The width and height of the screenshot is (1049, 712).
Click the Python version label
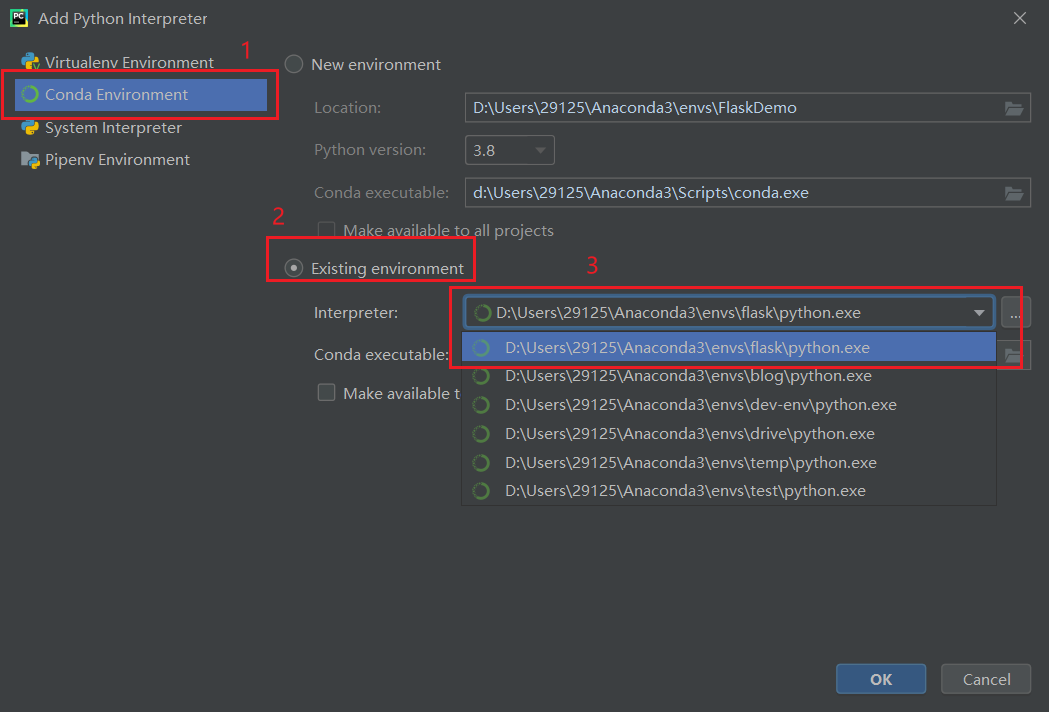pyautogui.click(x=370, y=150)
